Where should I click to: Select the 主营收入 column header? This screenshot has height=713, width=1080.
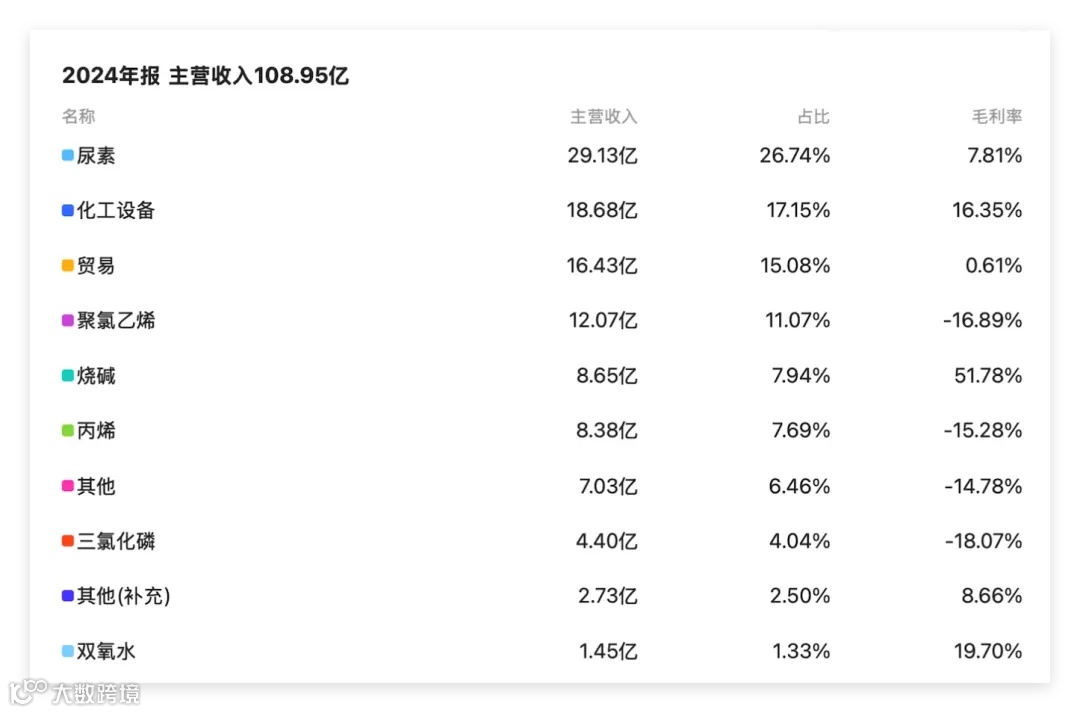[603, 116]
